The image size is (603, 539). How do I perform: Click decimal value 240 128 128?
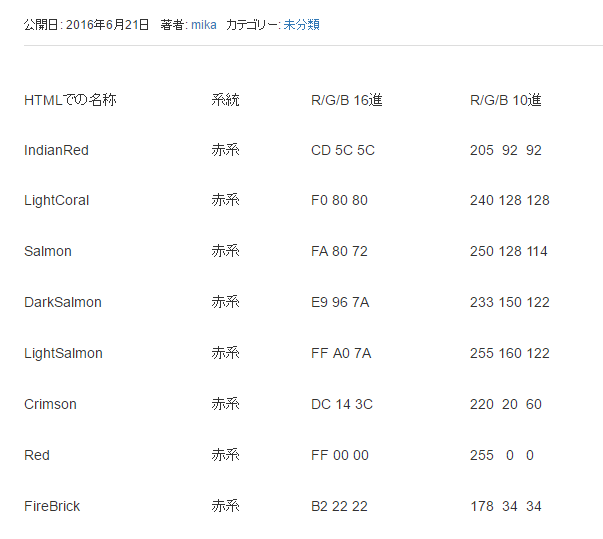[509, 200]
